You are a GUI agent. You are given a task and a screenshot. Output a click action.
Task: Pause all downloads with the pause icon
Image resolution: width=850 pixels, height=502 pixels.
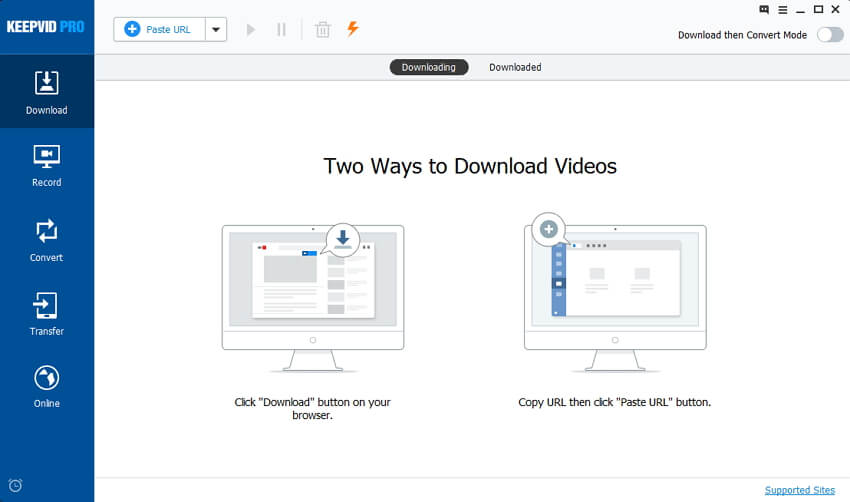pos(281,29)
